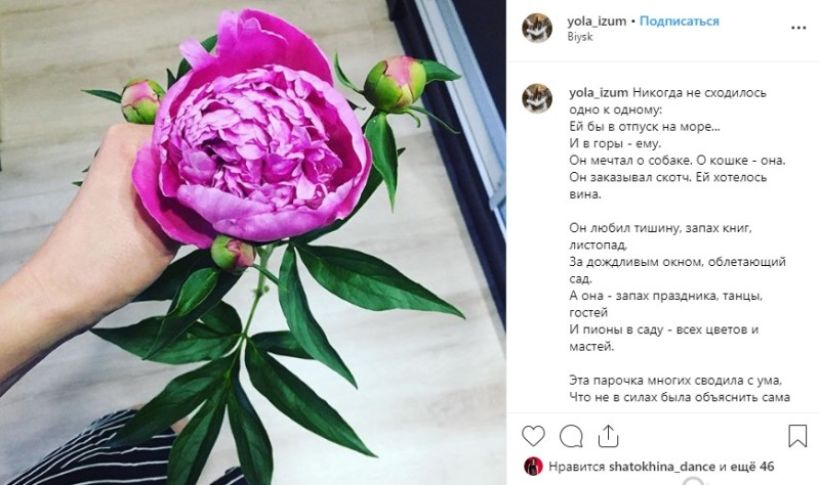Click avatar beside the caption text
This screenshot has width=820, height=485.
click(x=537, y=98)
